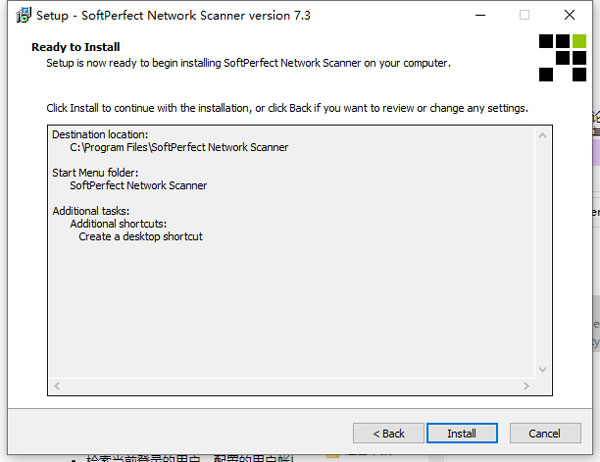Click the vertical scrollbar track in summary box
Screen dimensions: 600x462
pos(543,250)
